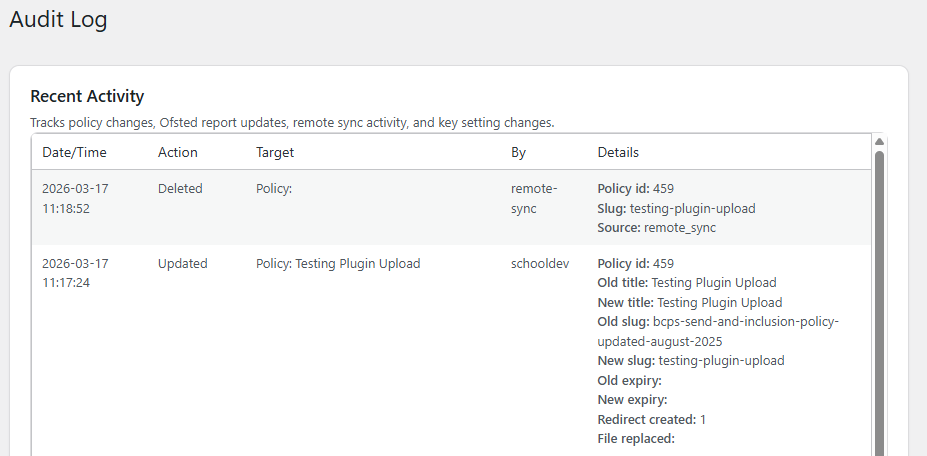Click the Redirect created: 1 detail

coord(652,419)
